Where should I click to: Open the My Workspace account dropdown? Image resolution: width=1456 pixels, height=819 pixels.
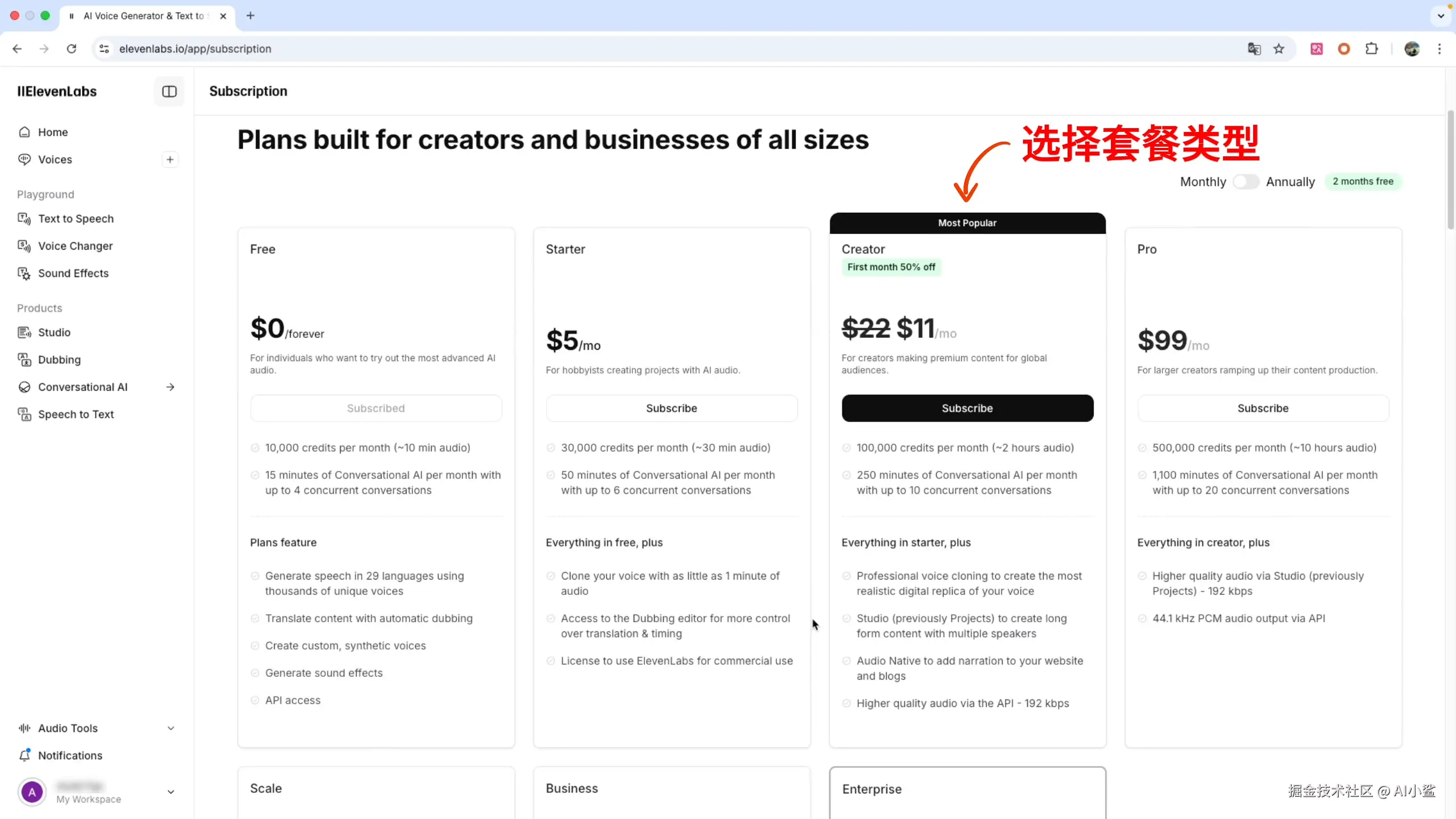pos(170,792)
